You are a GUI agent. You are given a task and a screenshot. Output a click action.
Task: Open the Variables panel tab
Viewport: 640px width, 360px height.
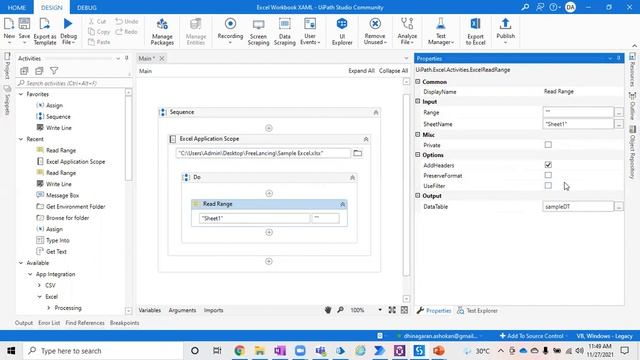pos(149,310)
